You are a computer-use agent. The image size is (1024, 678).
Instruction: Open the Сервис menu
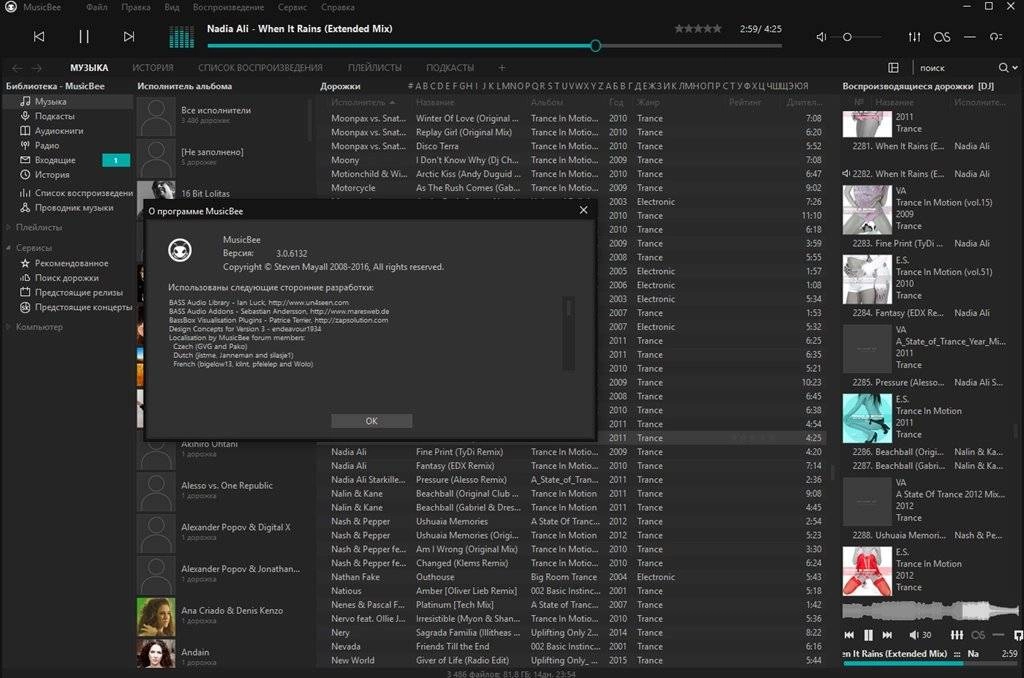[292, 7]
